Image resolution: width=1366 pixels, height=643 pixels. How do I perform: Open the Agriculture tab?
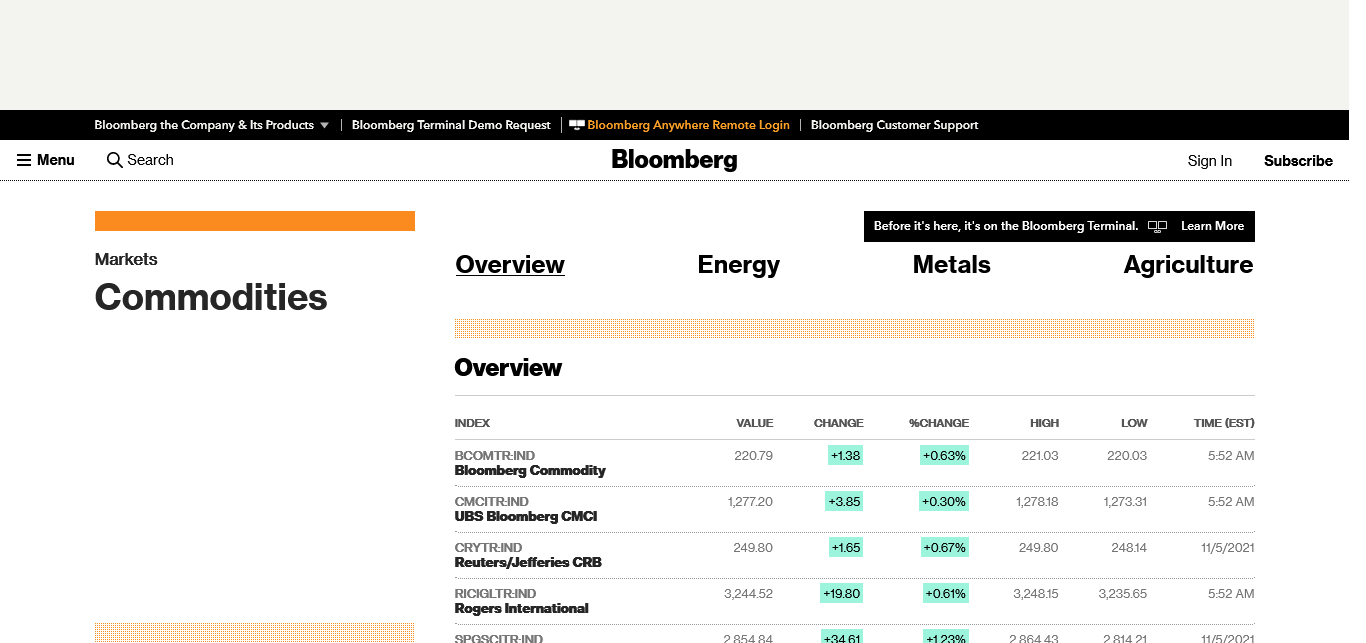[x=1187, y=265]
